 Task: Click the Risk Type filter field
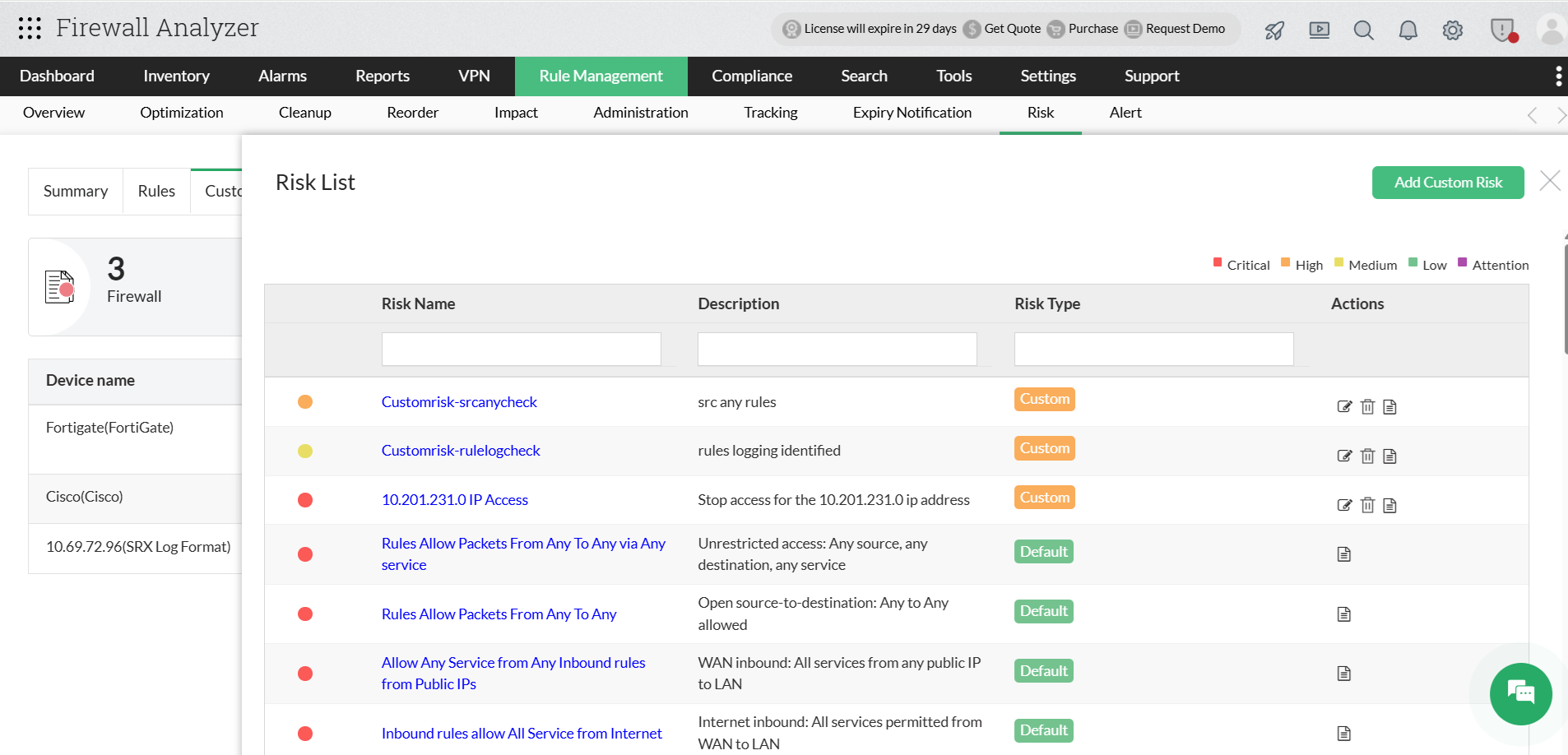(1154, 350)
